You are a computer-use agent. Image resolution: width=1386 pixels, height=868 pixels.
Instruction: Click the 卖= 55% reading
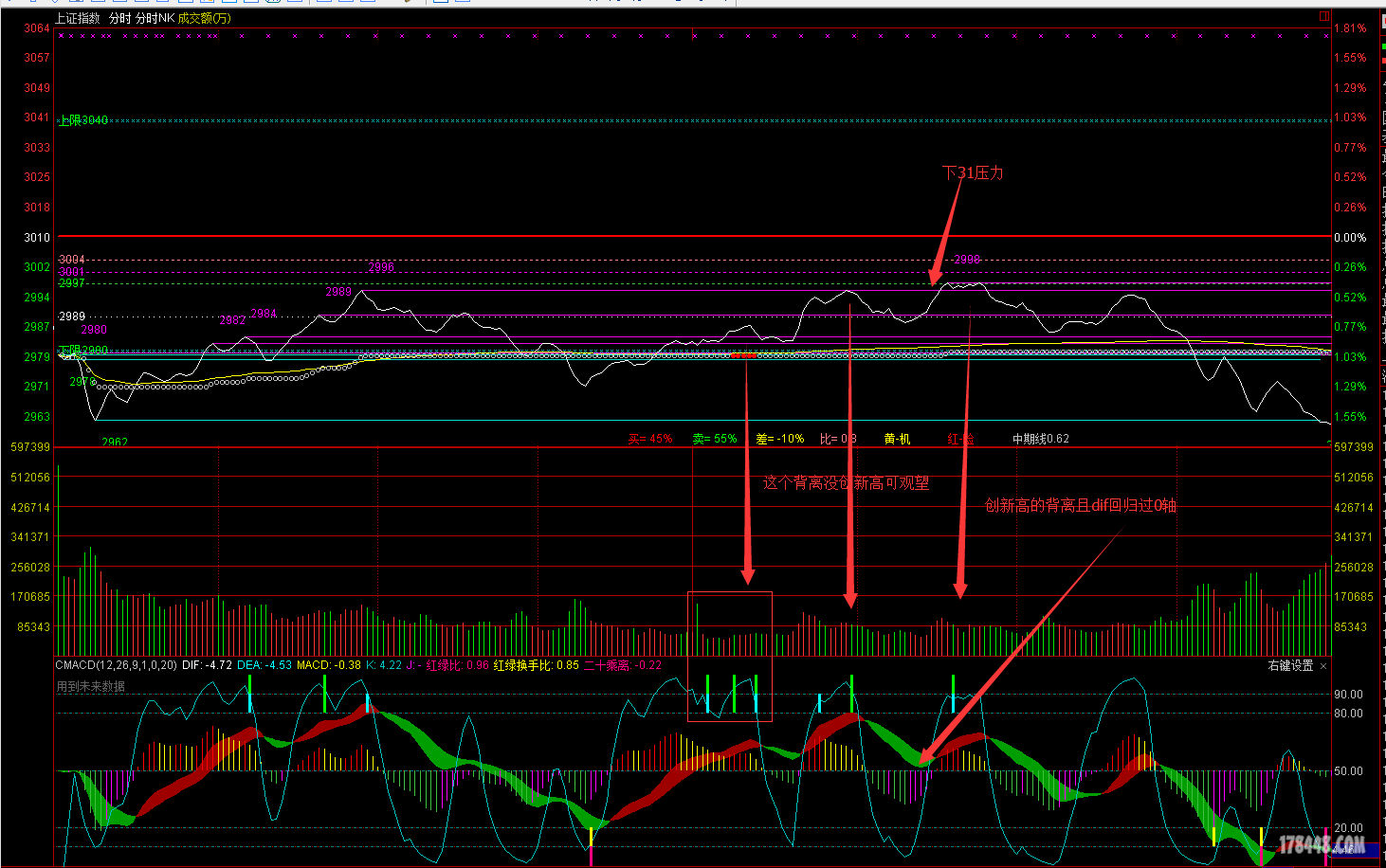tap(714, 439)
